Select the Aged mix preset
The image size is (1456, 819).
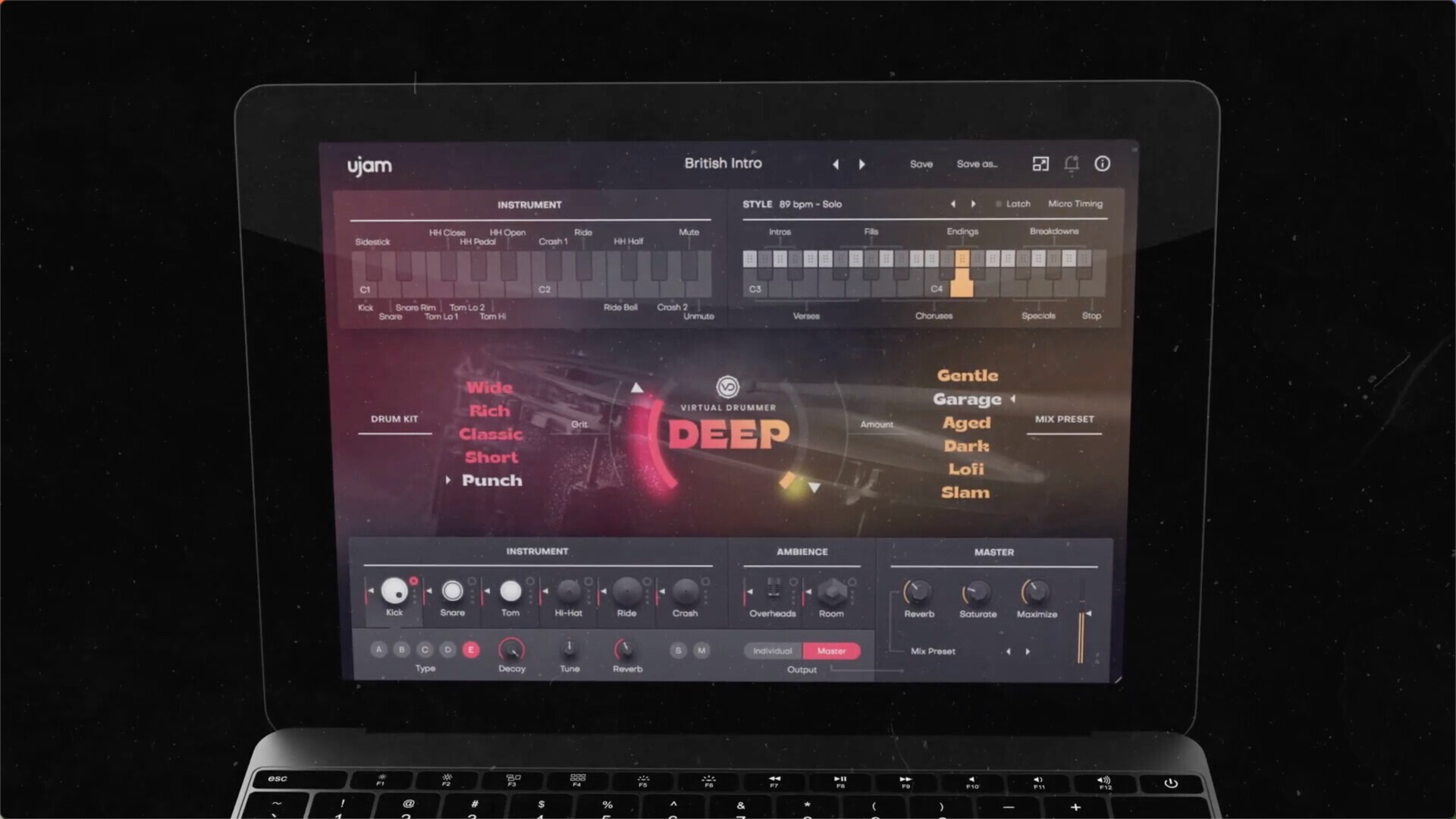(x=966, y=422)
